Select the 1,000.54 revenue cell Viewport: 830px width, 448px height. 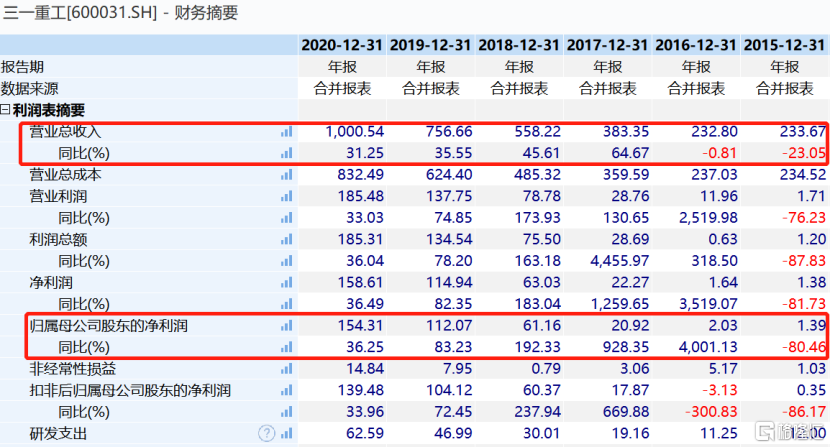point(354,132)
